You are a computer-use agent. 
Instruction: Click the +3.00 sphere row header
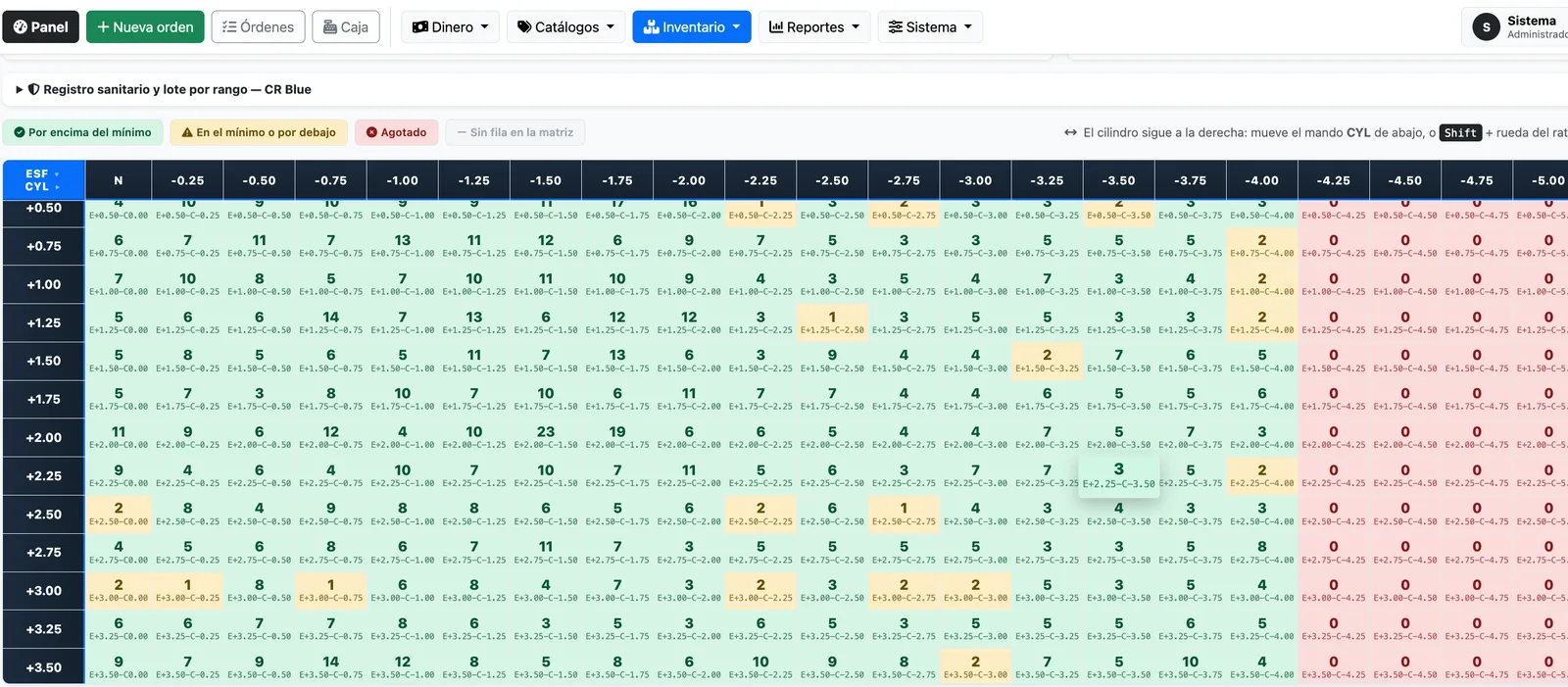tap(43, 591)
